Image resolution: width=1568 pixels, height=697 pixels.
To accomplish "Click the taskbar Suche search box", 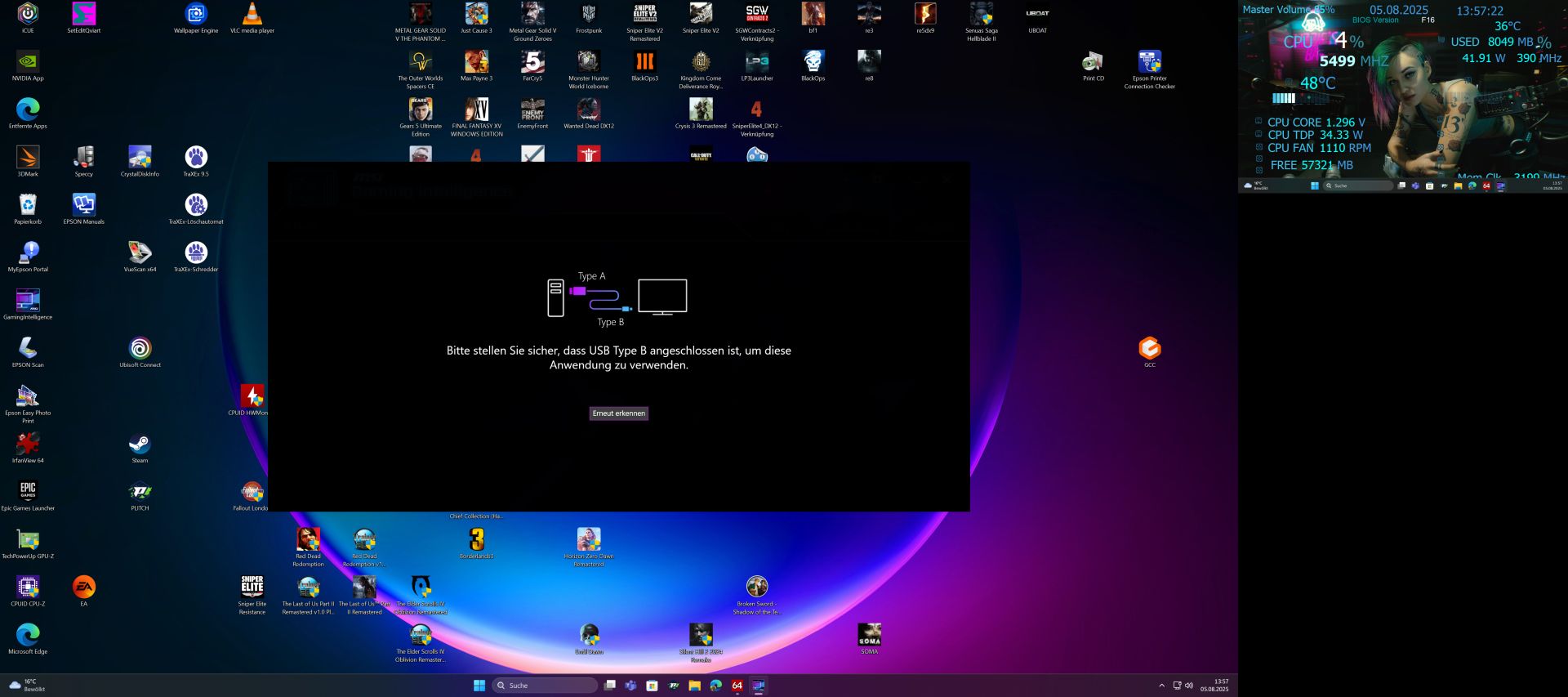I will [544, 686].
